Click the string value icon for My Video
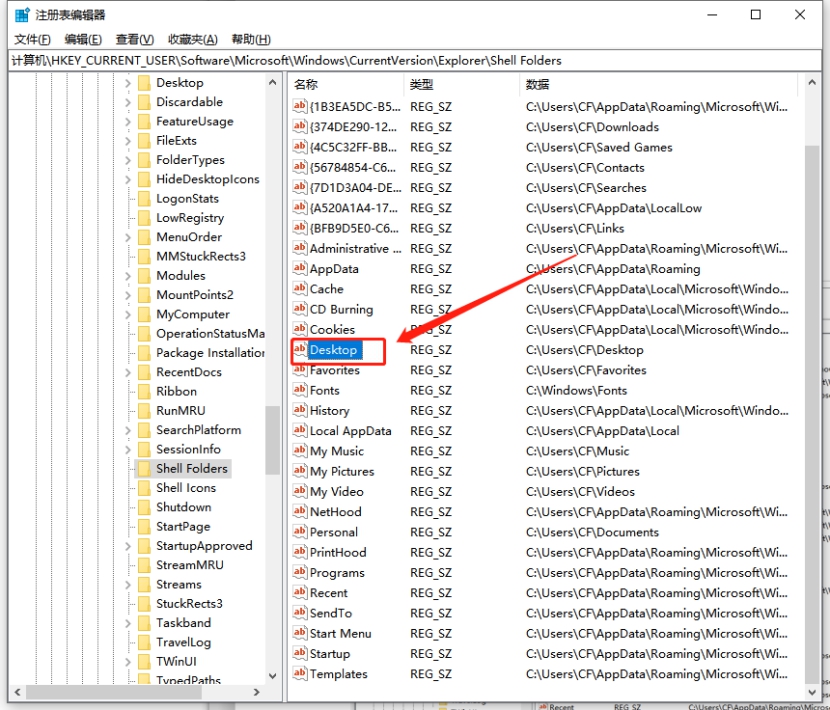Screen dimensions: 830x710 tap(300, 491)
